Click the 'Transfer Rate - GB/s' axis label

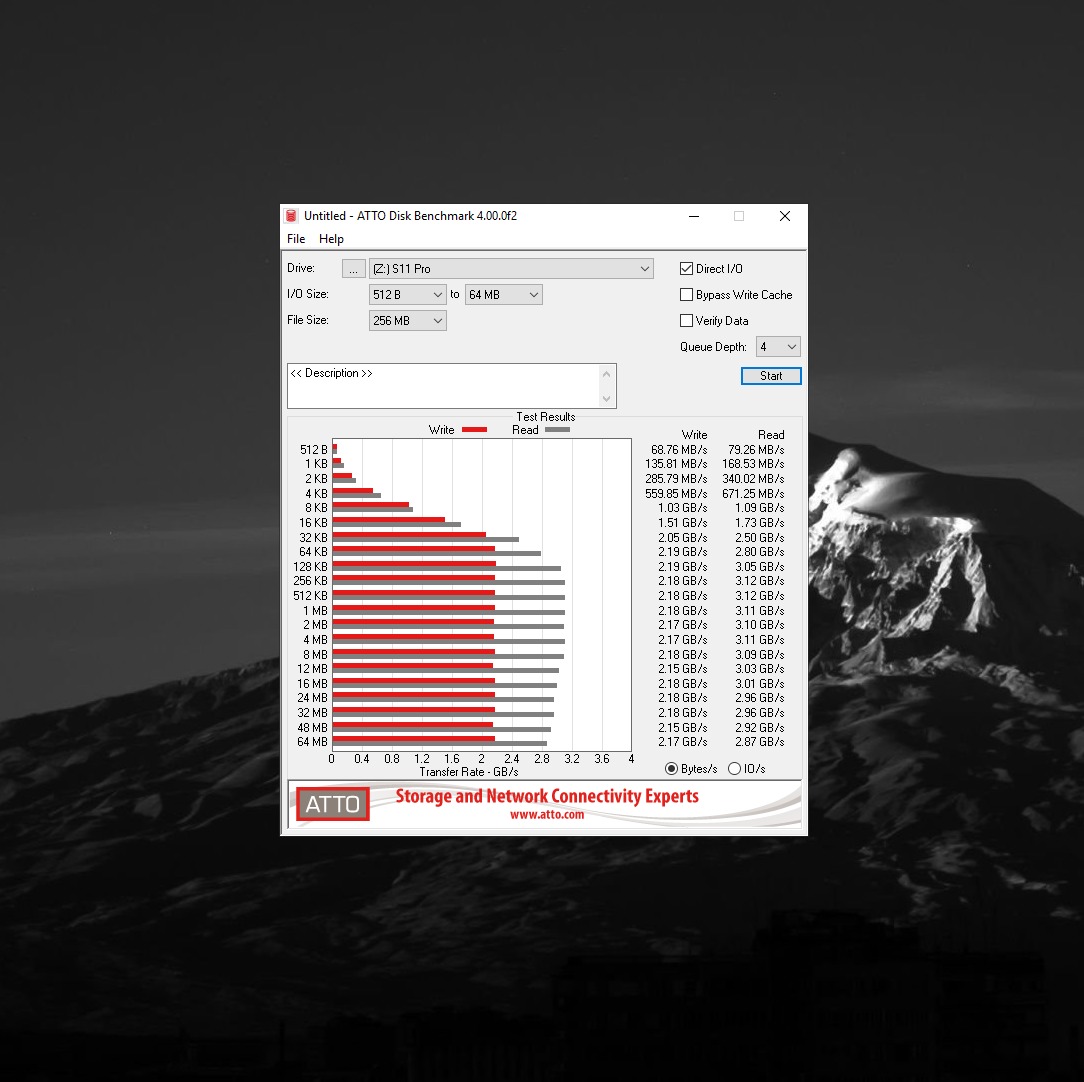pyautogui.click(x=469, y=772)
